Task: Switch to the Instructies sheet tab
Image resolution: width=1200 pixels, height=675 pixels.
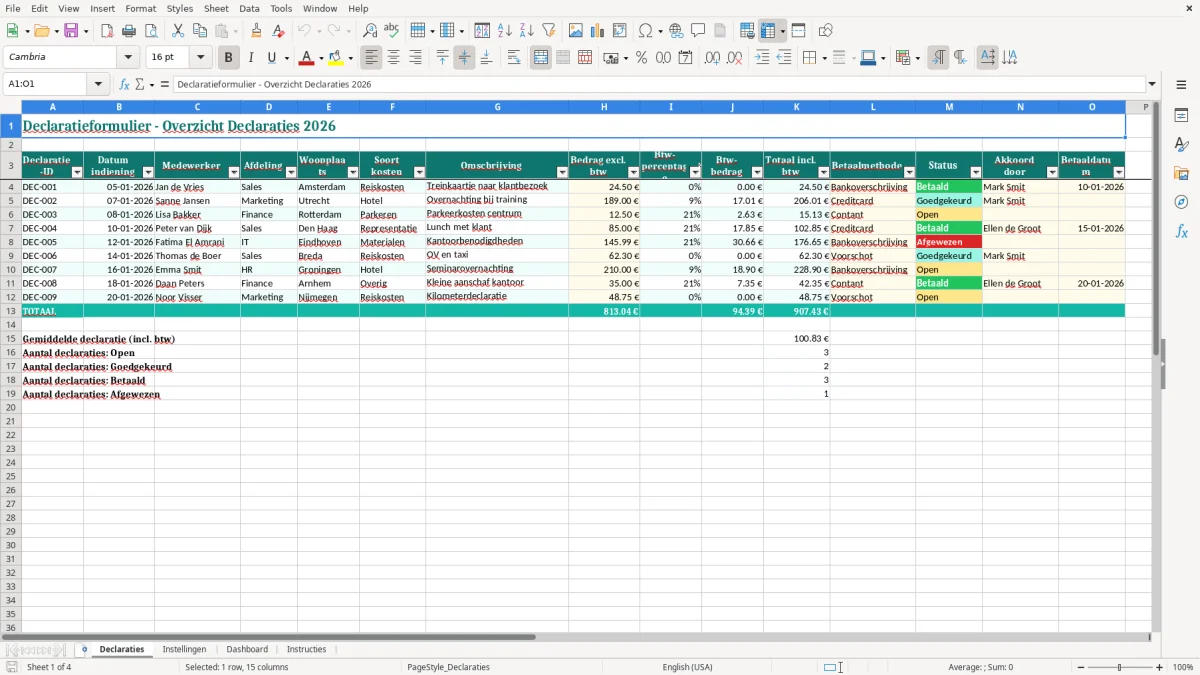Action: [x=307, y=649]
